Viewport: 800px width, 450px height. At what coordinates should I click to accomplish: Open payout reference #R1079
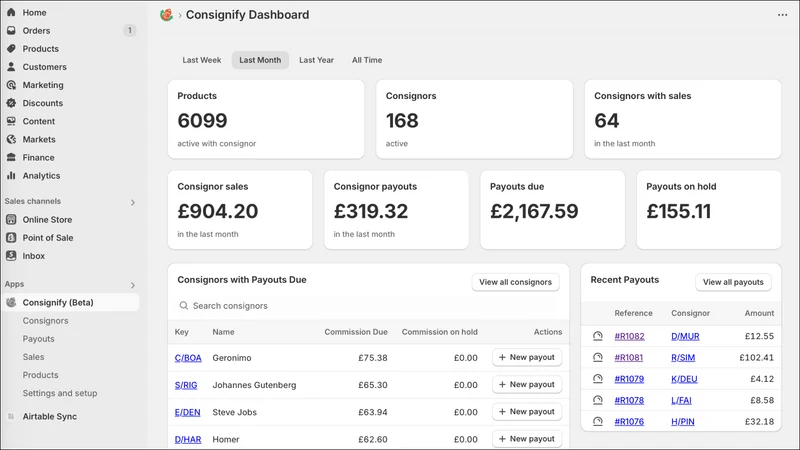click(629, 379)
